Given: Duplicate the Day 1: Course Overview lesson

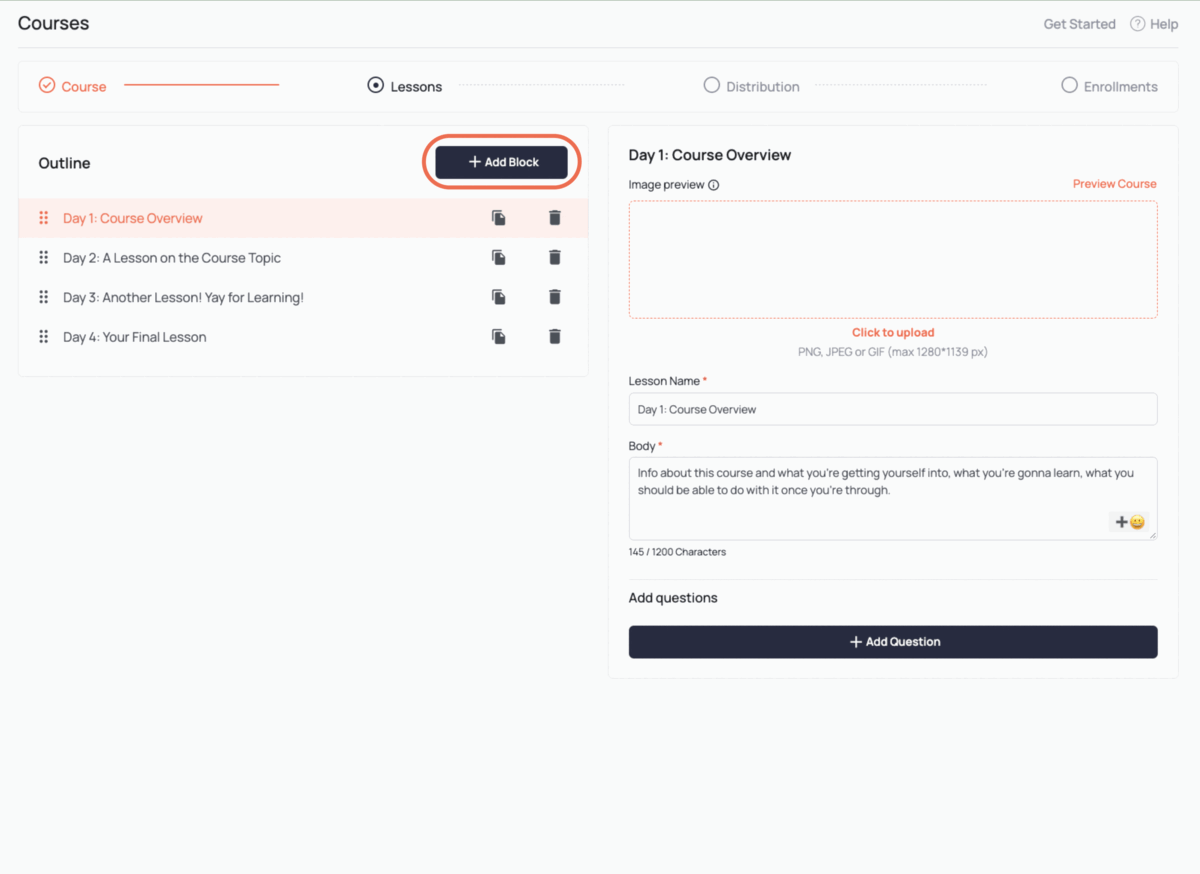Looking at the screenshot, I should click(x=498, y=217).
